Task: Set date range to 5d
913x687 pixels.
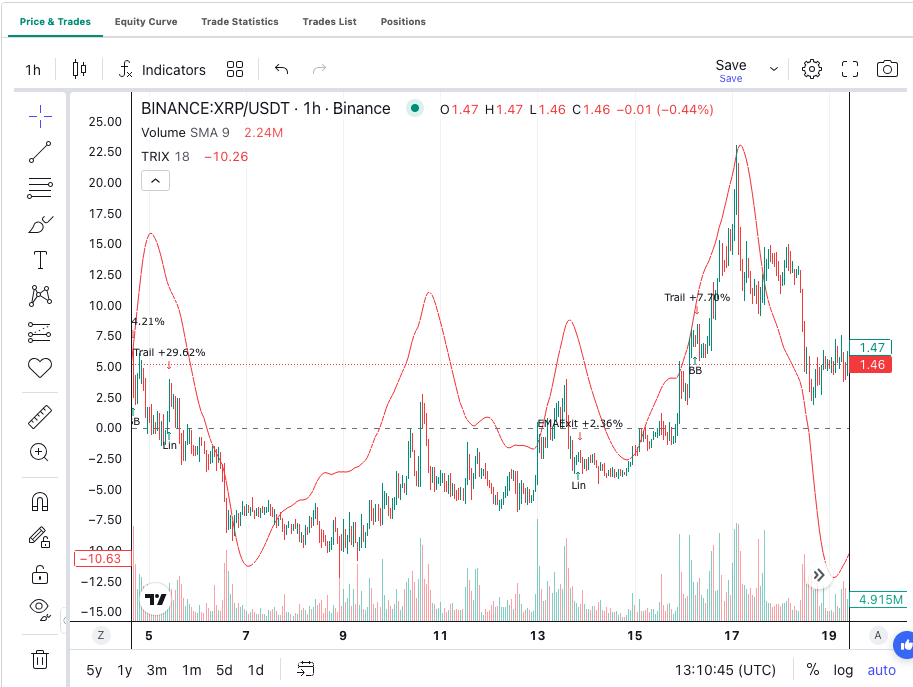Action: point(224,670)
